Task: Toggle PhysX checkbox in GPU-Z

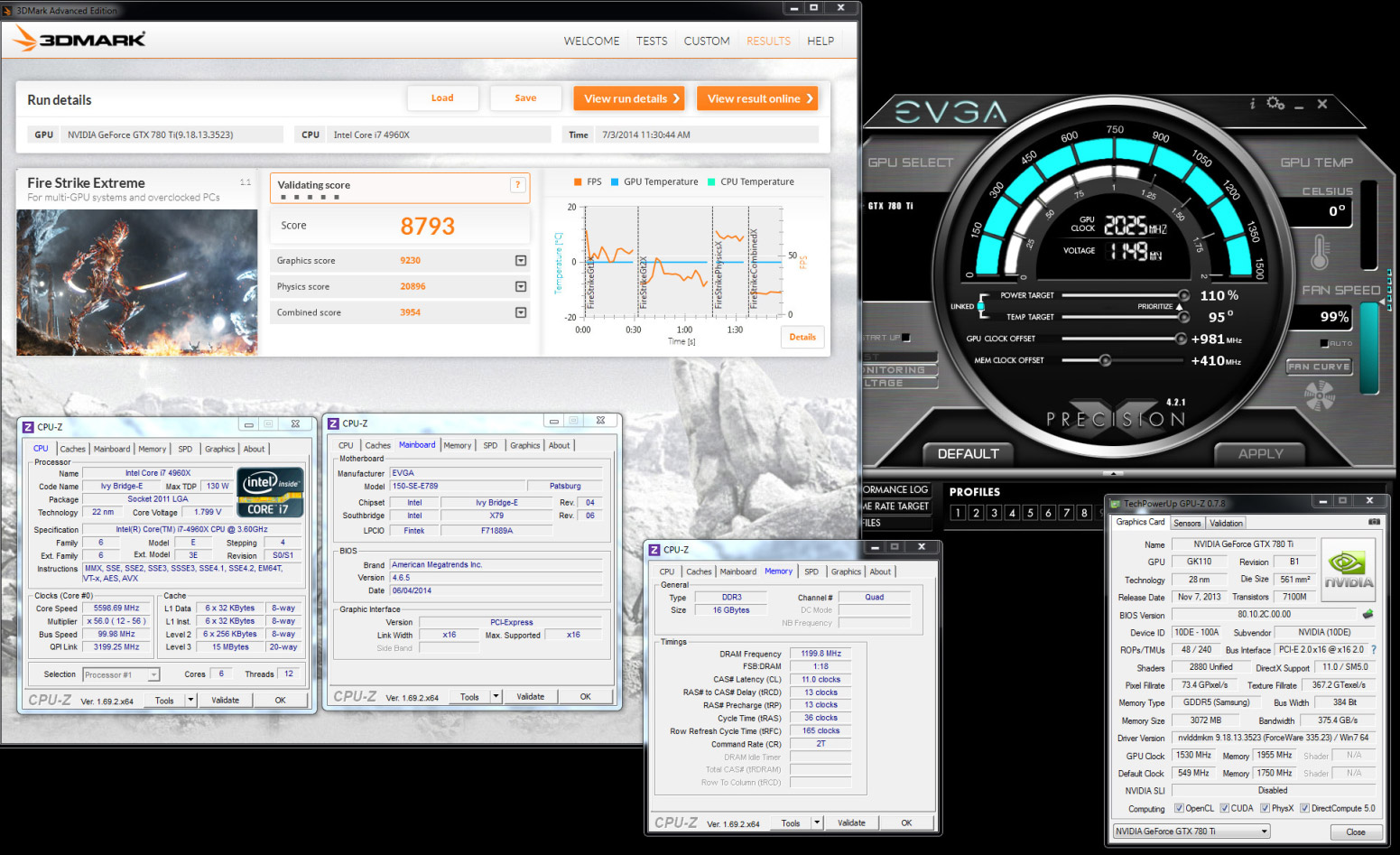Action: (x=1265, y=808)
